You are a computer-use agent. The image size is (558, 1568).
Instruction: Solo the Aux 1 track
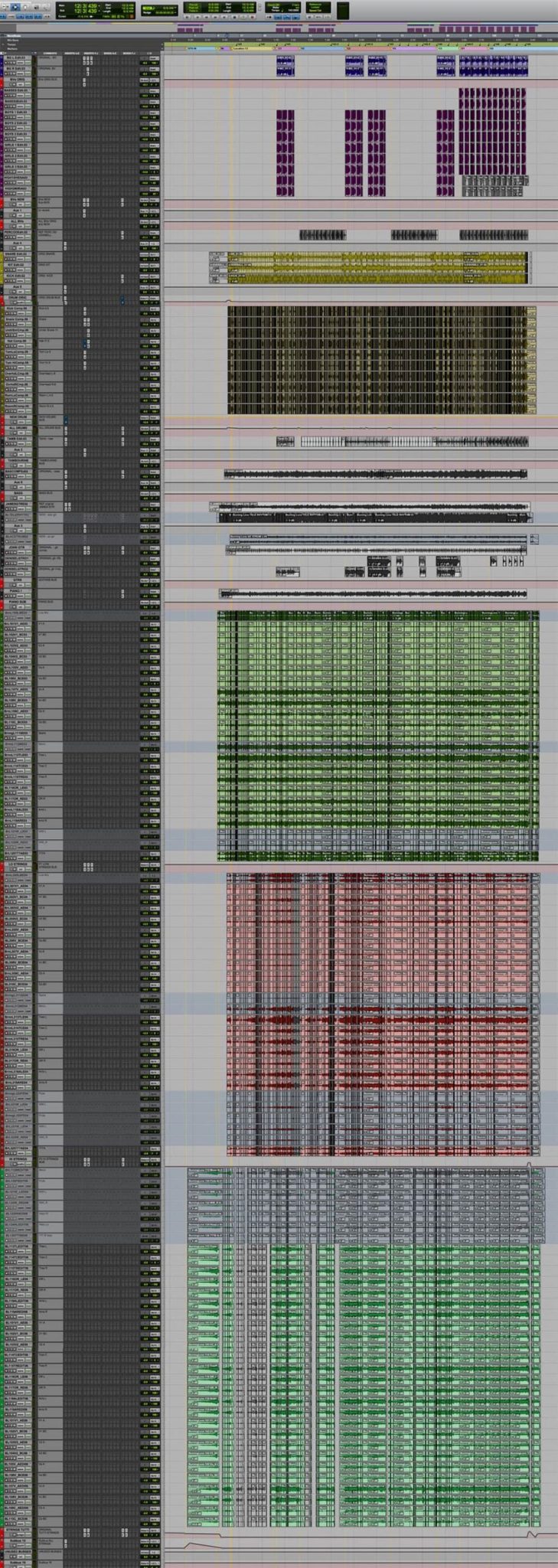pos(11,215)
